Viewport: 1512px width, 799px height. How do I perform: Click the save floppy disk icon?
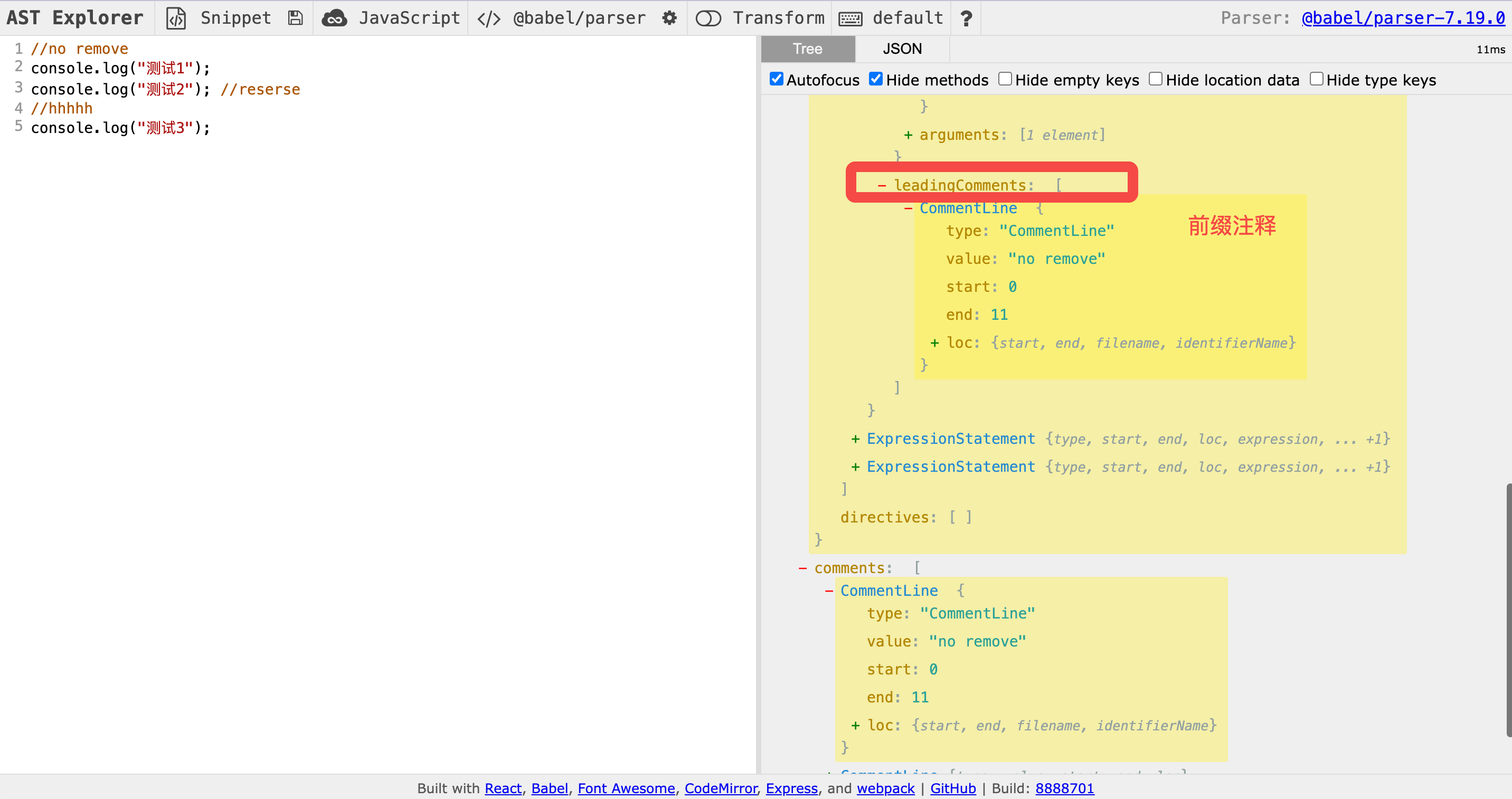point(295,18)
